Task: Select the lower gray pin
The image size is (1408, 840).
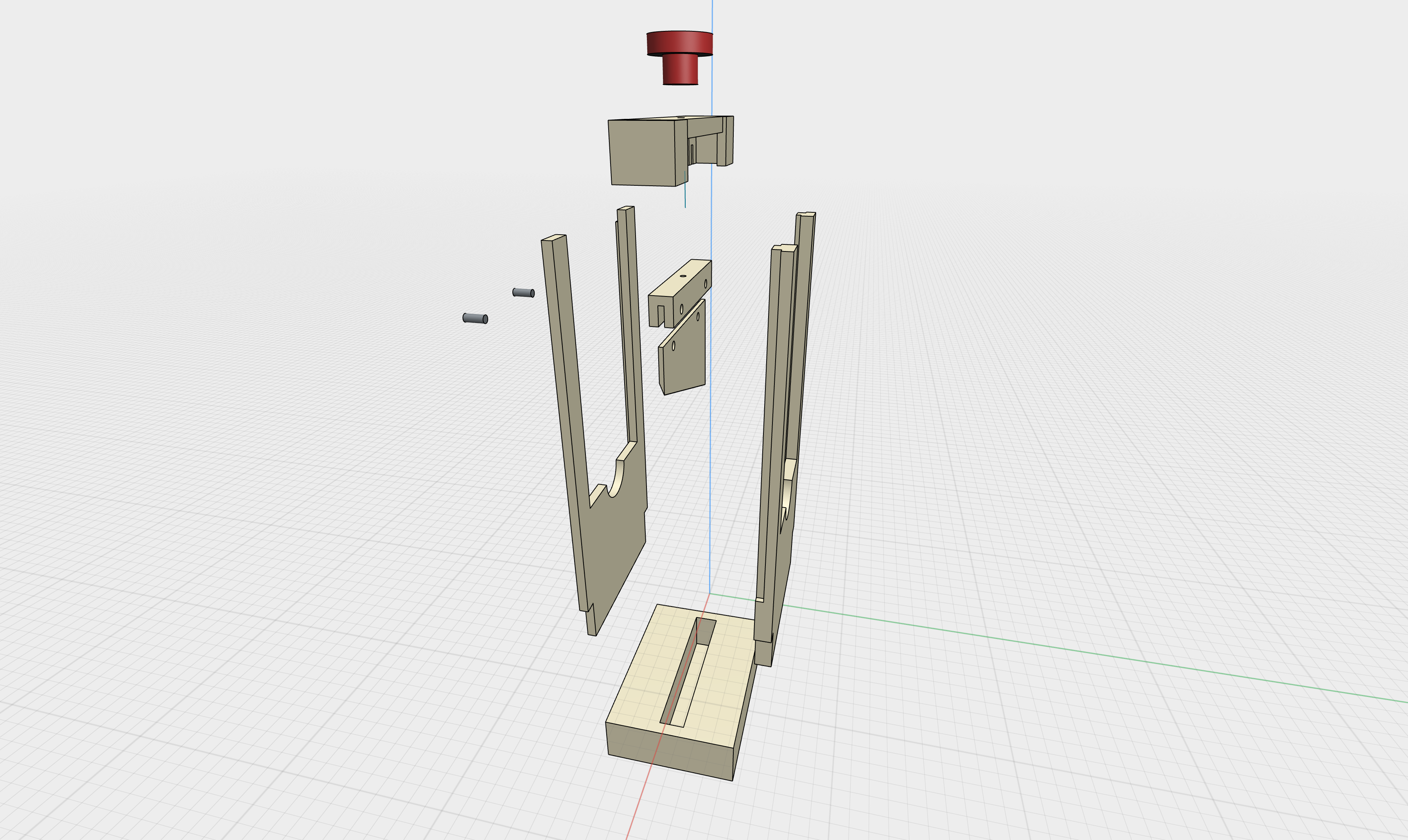Action: pos(475,318)
